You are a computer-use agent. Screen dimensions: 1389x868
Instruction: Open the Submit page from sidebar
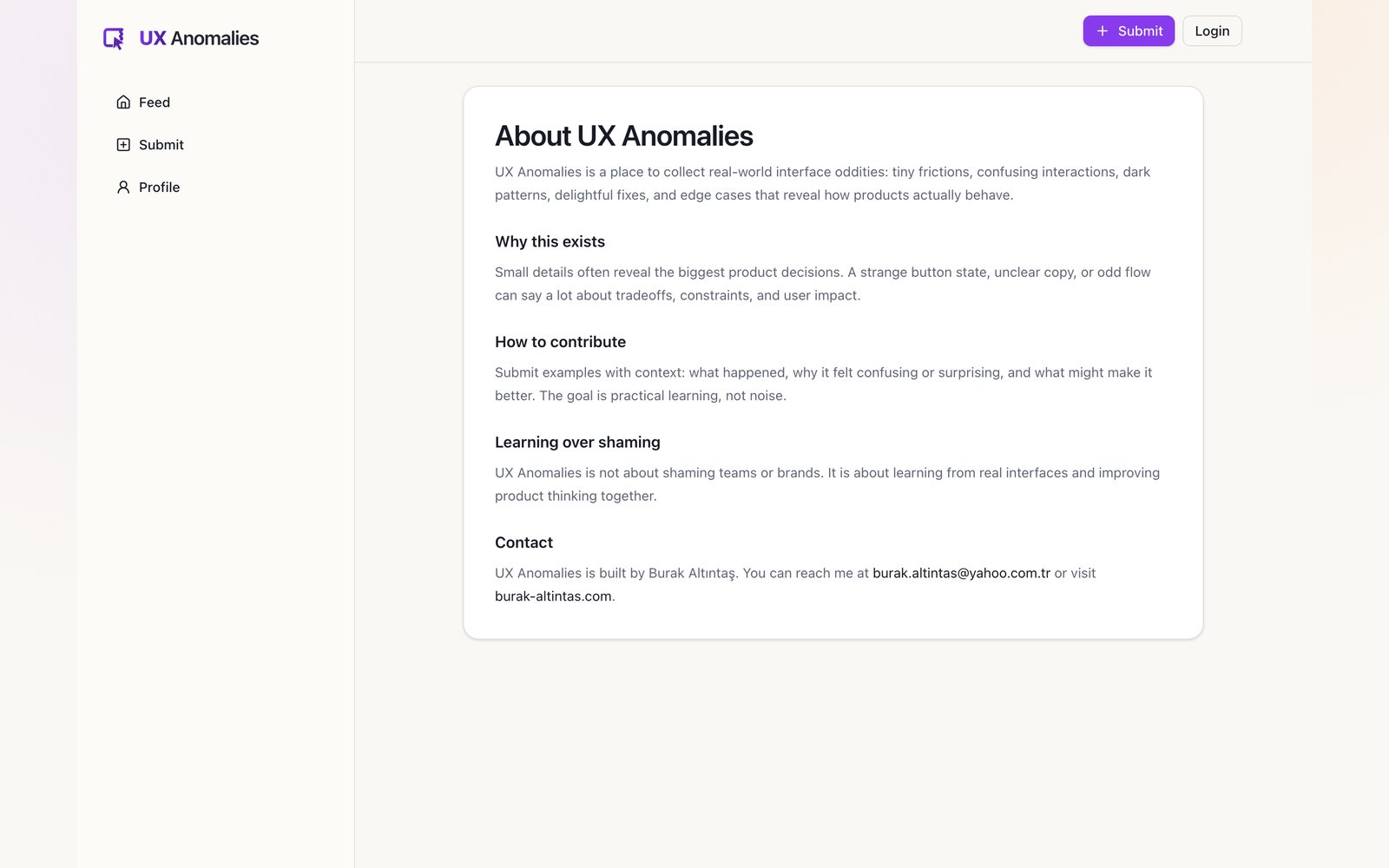pyautogui.click(x=214, y=145)
